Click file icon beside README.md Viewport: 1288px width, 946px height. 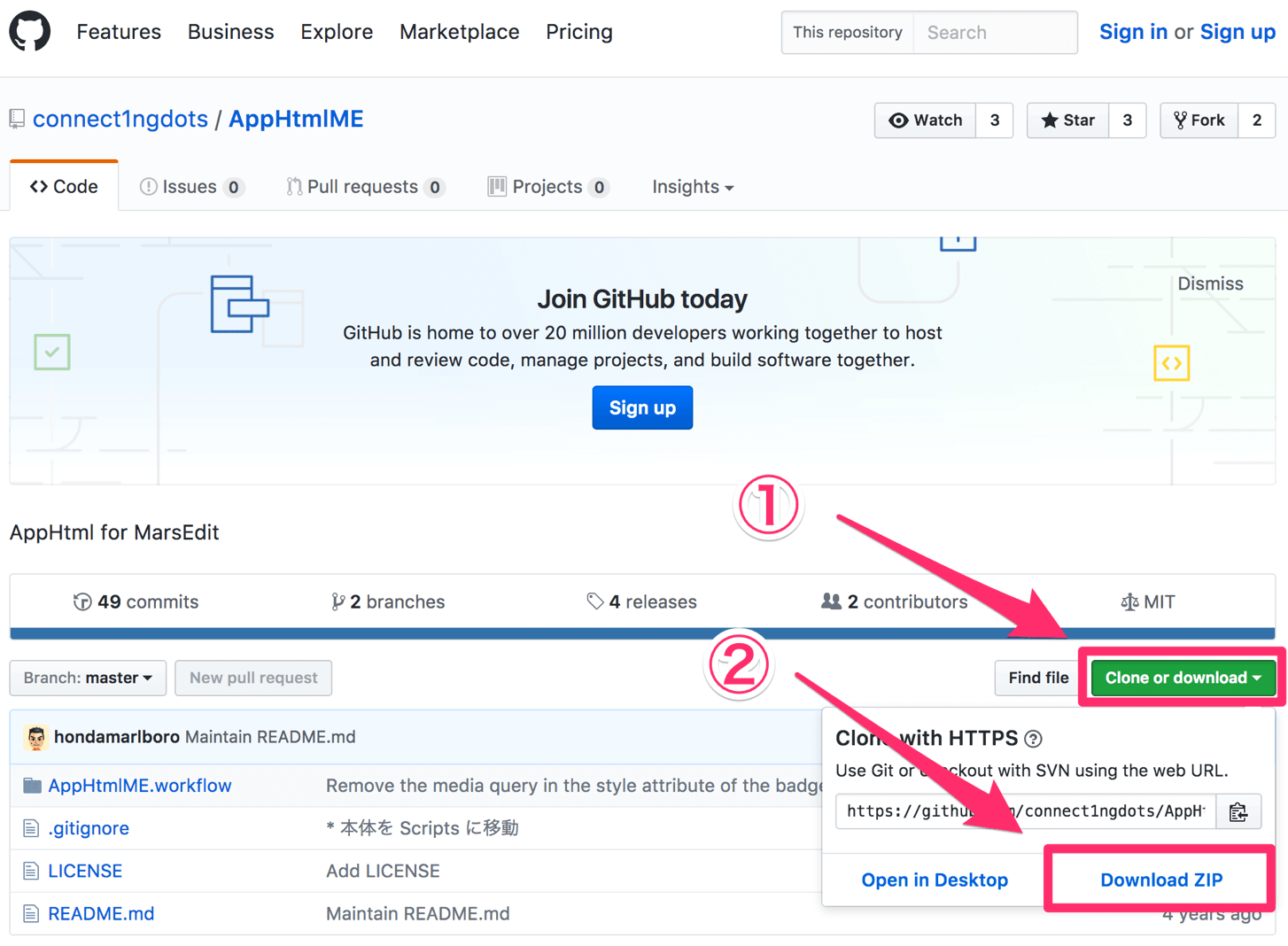point(31,913)
